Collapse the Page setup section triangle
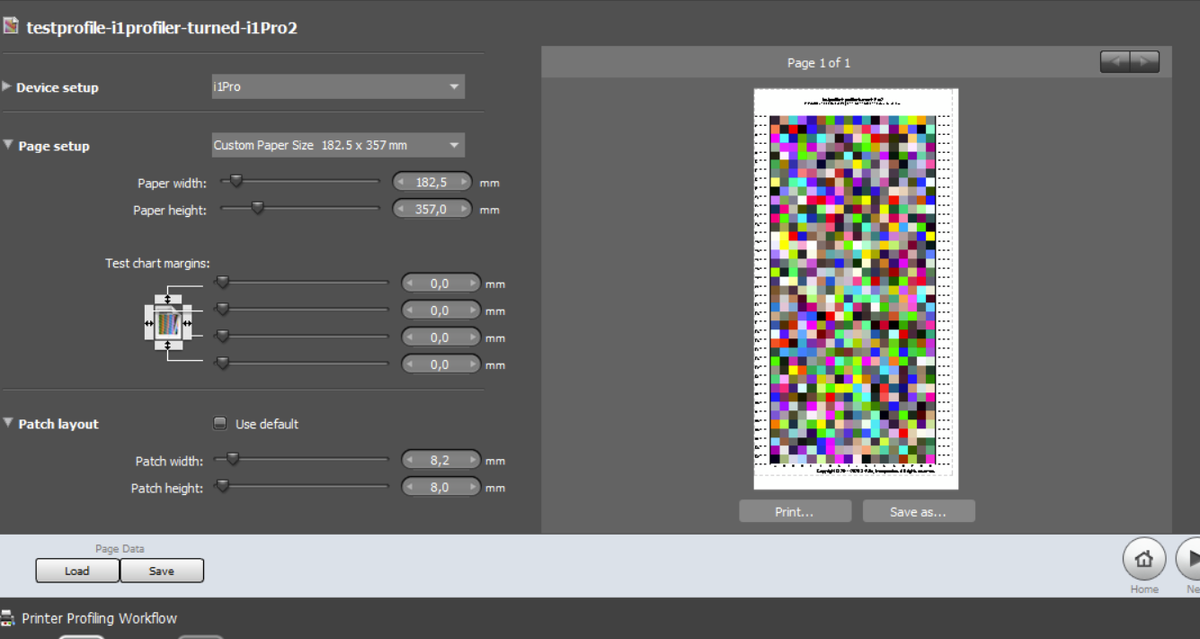This screenshot has width=1200, height=639. [x=8, y=145]
